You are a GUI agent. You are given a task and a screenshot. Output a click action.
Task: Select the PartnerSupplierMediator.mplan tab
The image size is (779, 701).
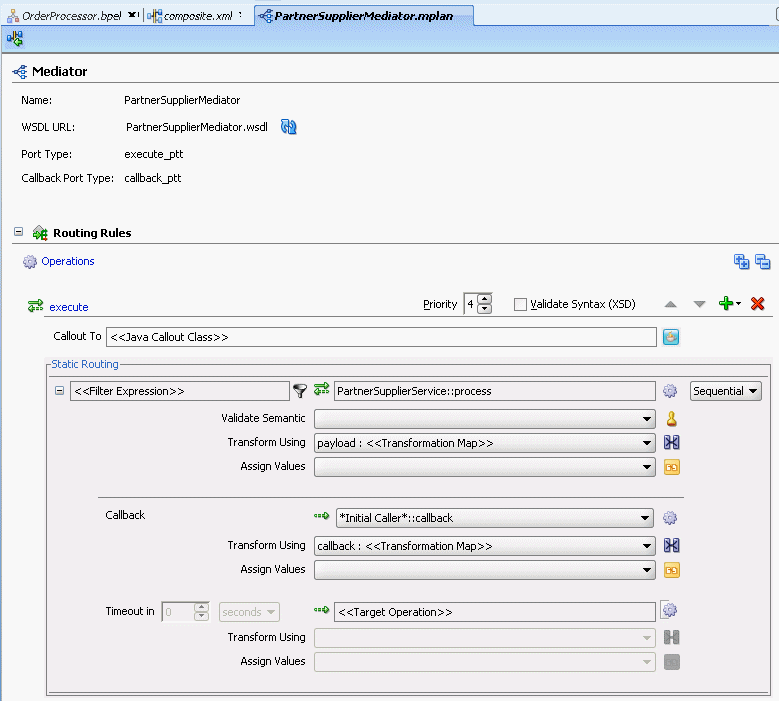pyautogui.click(x=364, y=16)
